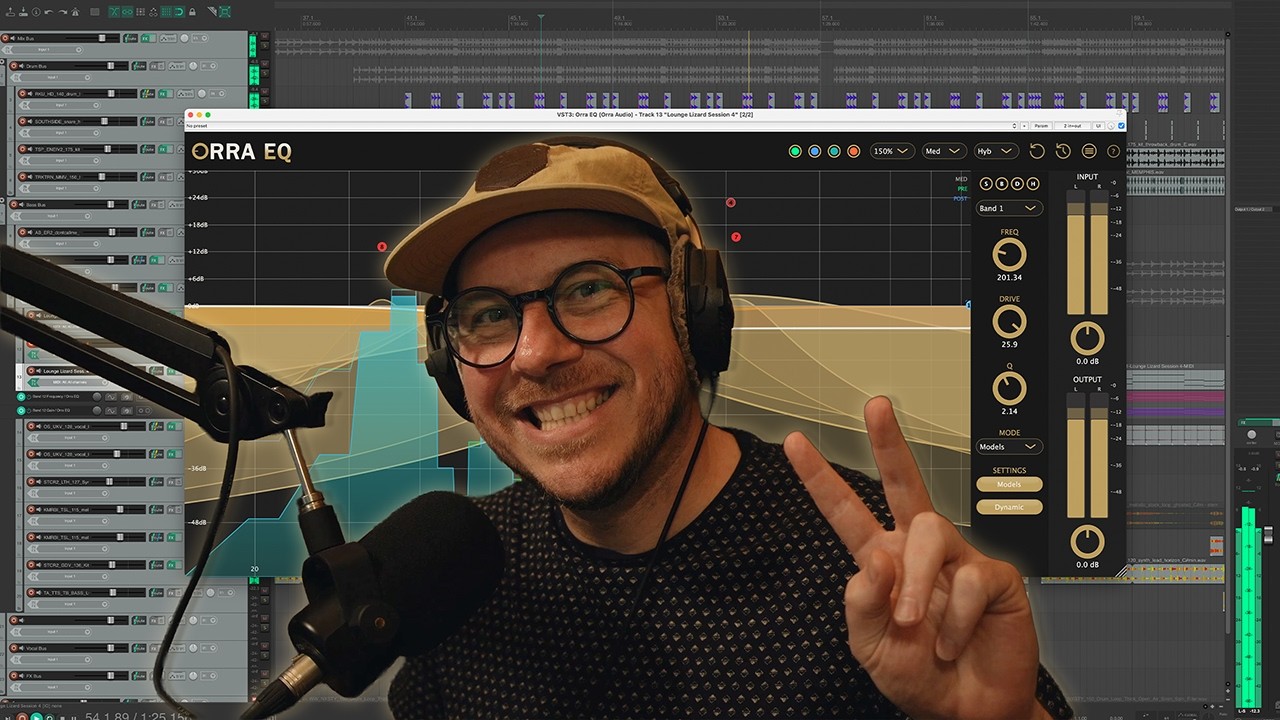Toggle the grid lines icon in REAPER toolbar

click(x=166, y=12)
